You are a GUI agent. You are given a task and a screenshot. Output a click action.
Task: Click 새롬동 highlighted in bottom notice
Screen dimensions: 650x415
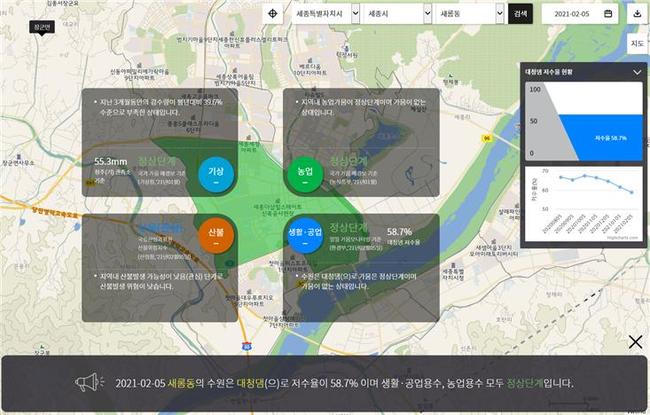181,383
